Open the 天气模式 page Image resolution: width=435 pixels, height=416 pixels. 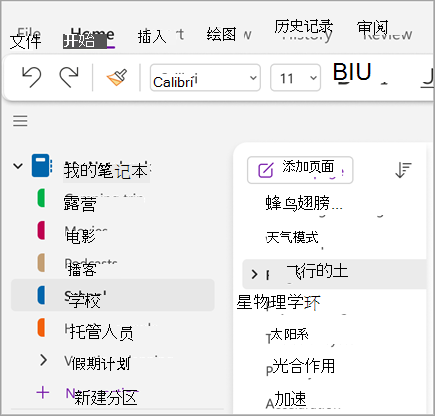pos(292,237)
